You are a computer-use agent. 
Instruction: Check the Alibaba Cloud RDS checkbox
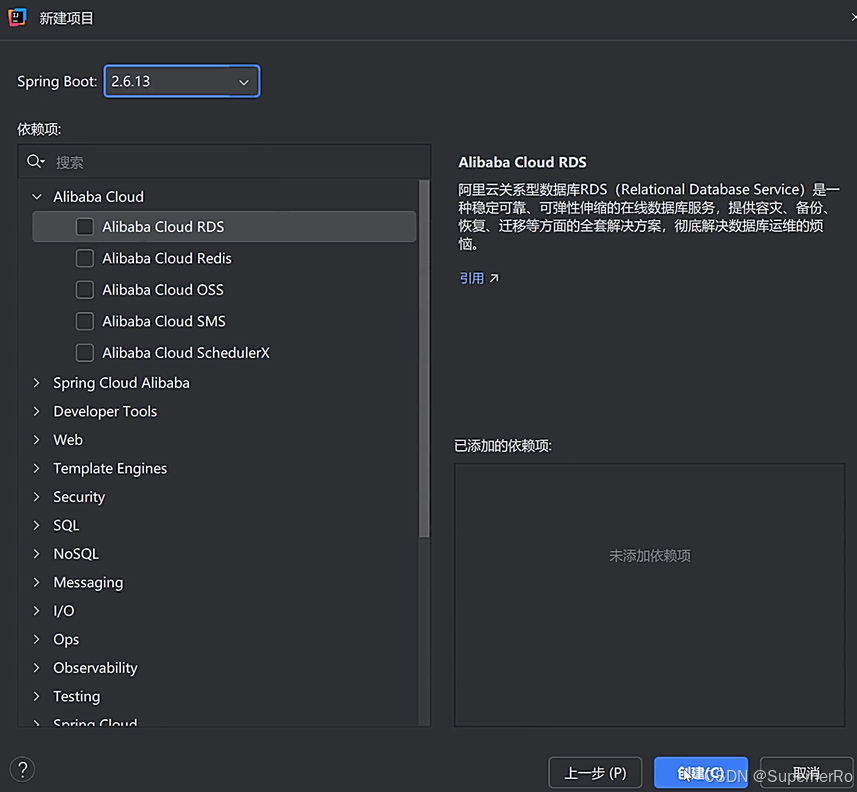point(85,226)
